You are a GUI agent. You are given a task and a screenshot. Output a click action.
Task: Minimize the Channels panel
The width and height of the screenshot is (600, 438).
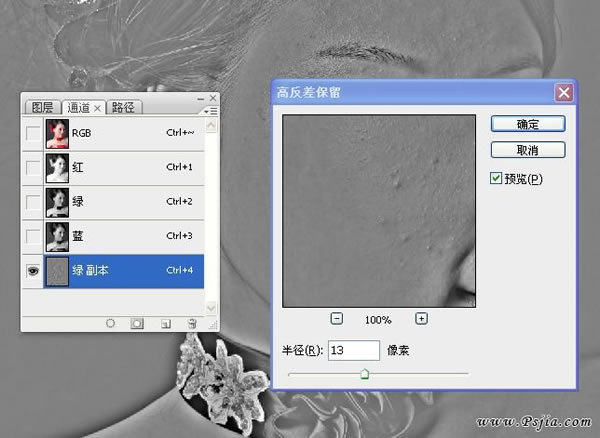201,99
